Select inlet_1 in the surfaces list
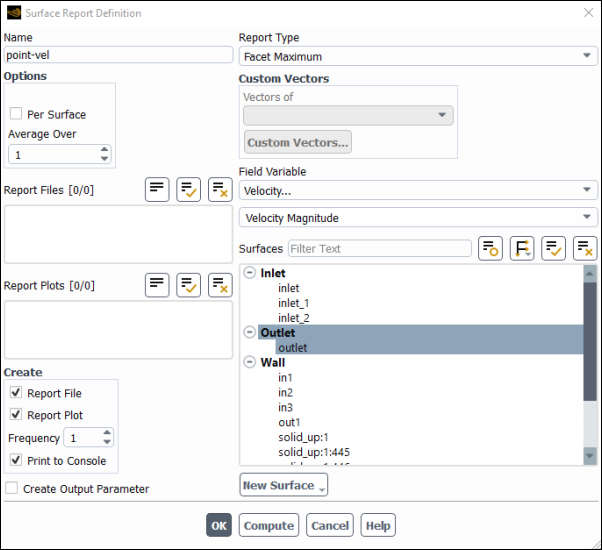This screenshot has height=550, width=602. (294, 303)
